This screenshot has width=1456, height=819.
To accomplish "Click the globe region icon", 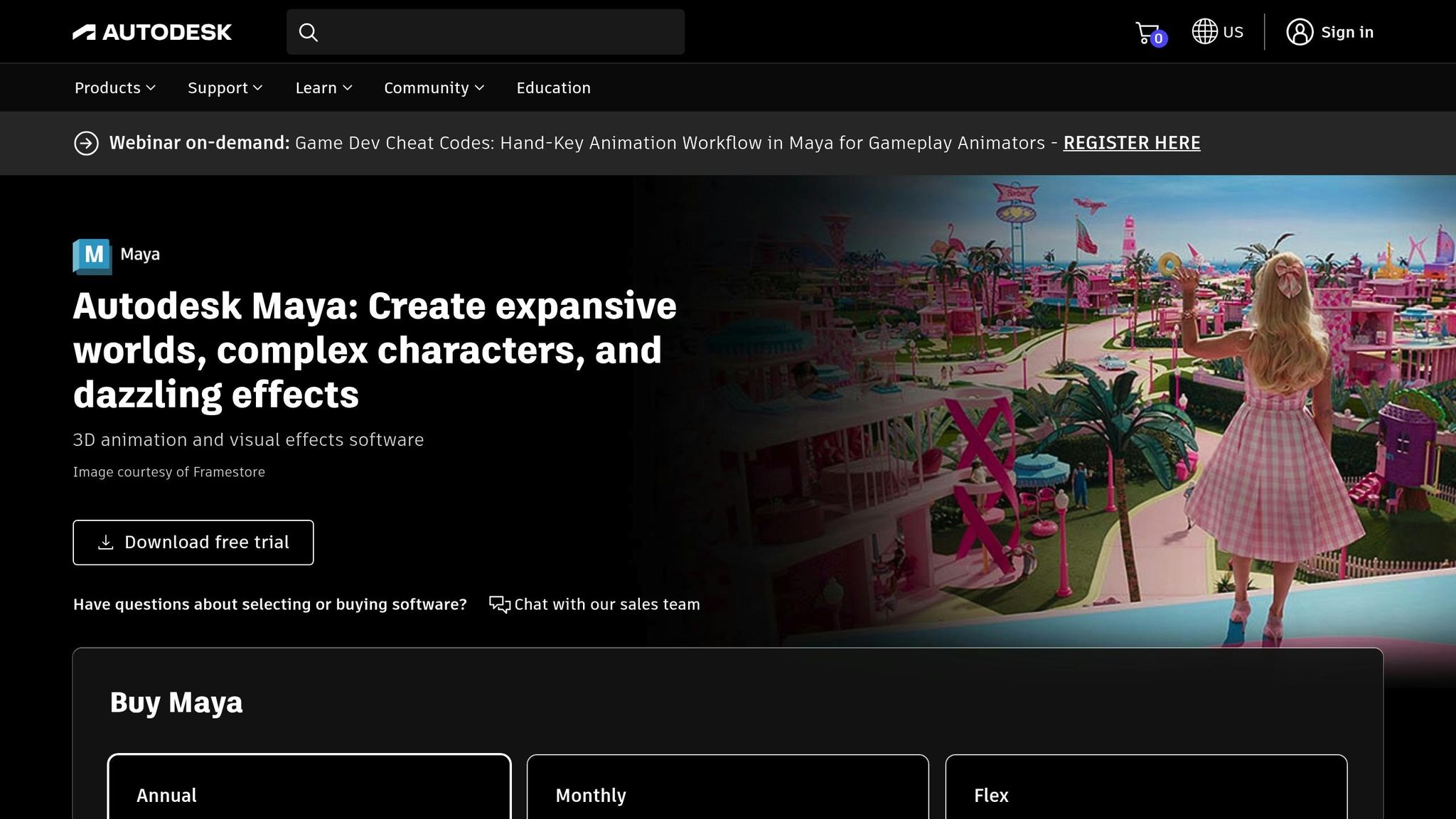I will (1204, 31).
